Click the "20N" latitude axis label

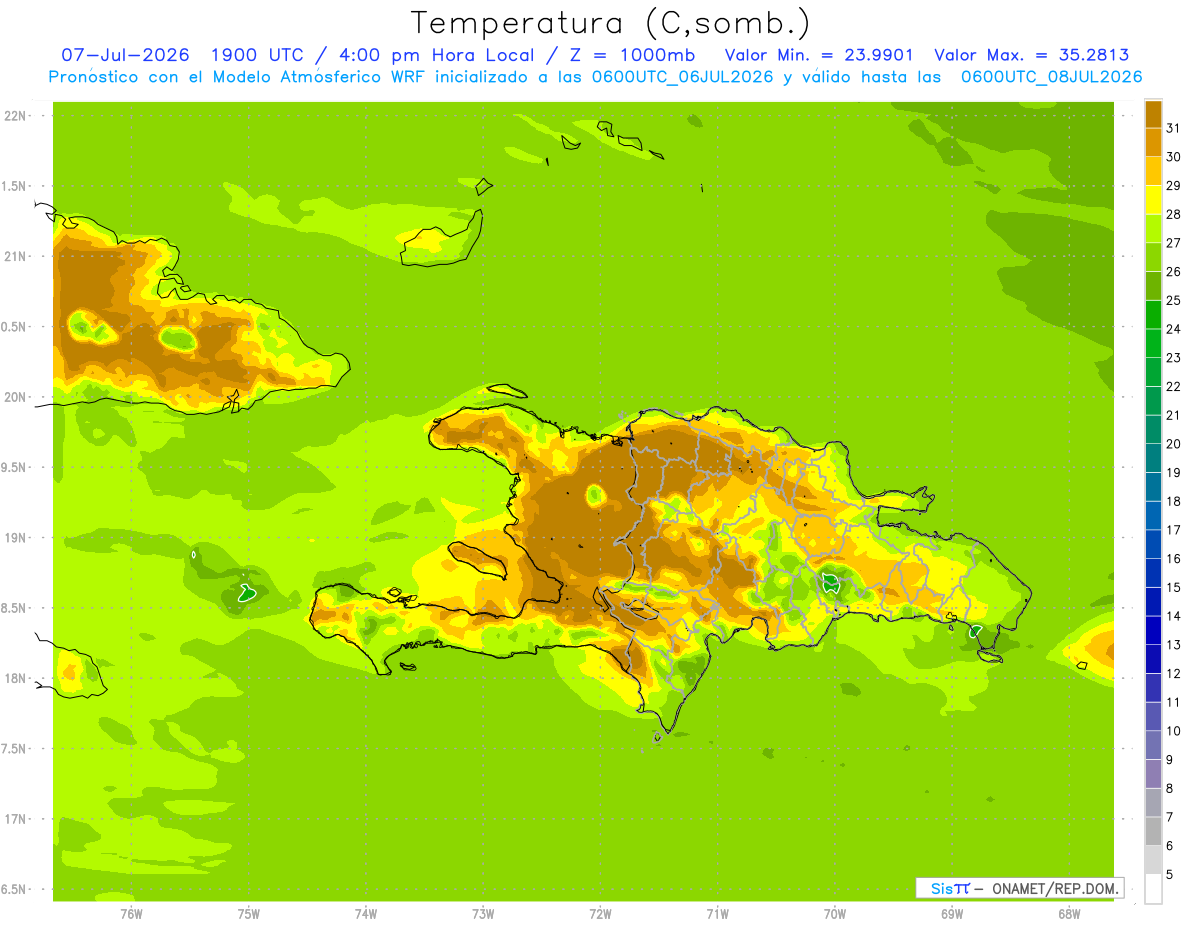click(x=14, y=397)
